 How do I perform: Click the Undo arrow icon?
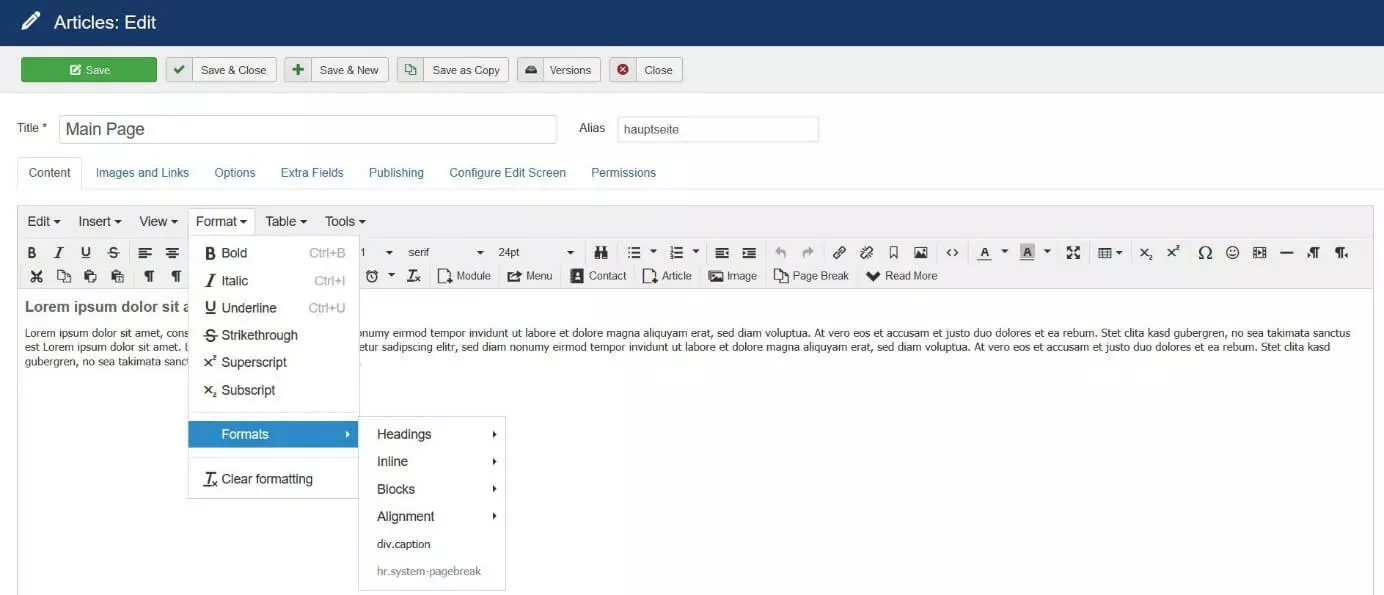point(781,253)
